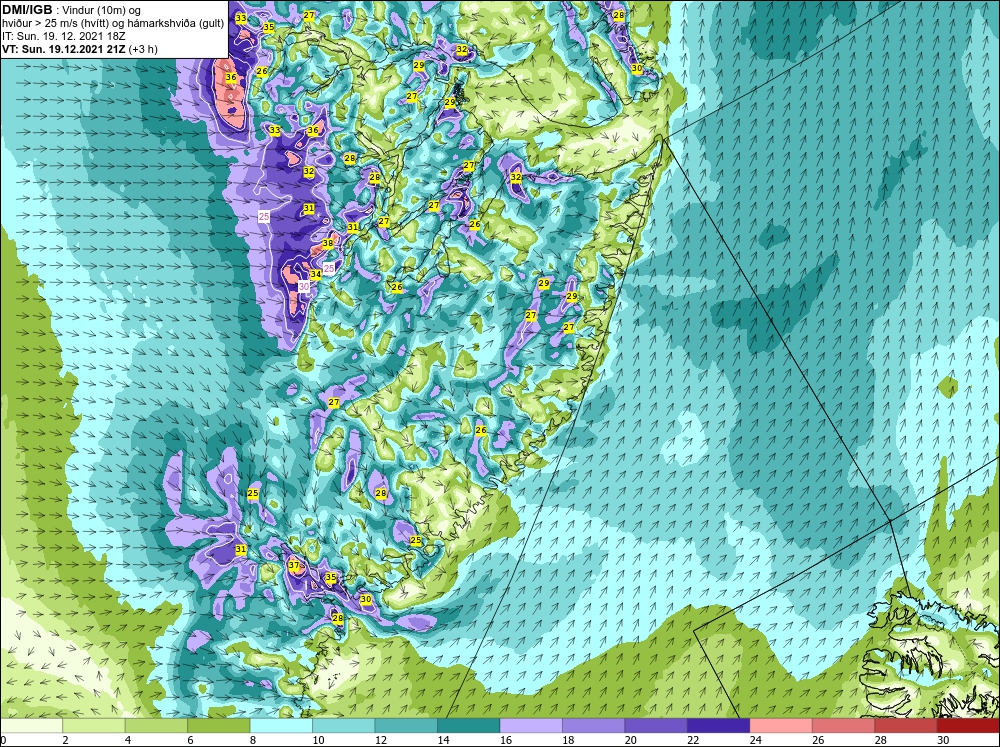Select the 'VT: Sun. 19.12.2021 21Z' valid time line
The height and width of the screenshot is (747, 1000).
(64, 48)
